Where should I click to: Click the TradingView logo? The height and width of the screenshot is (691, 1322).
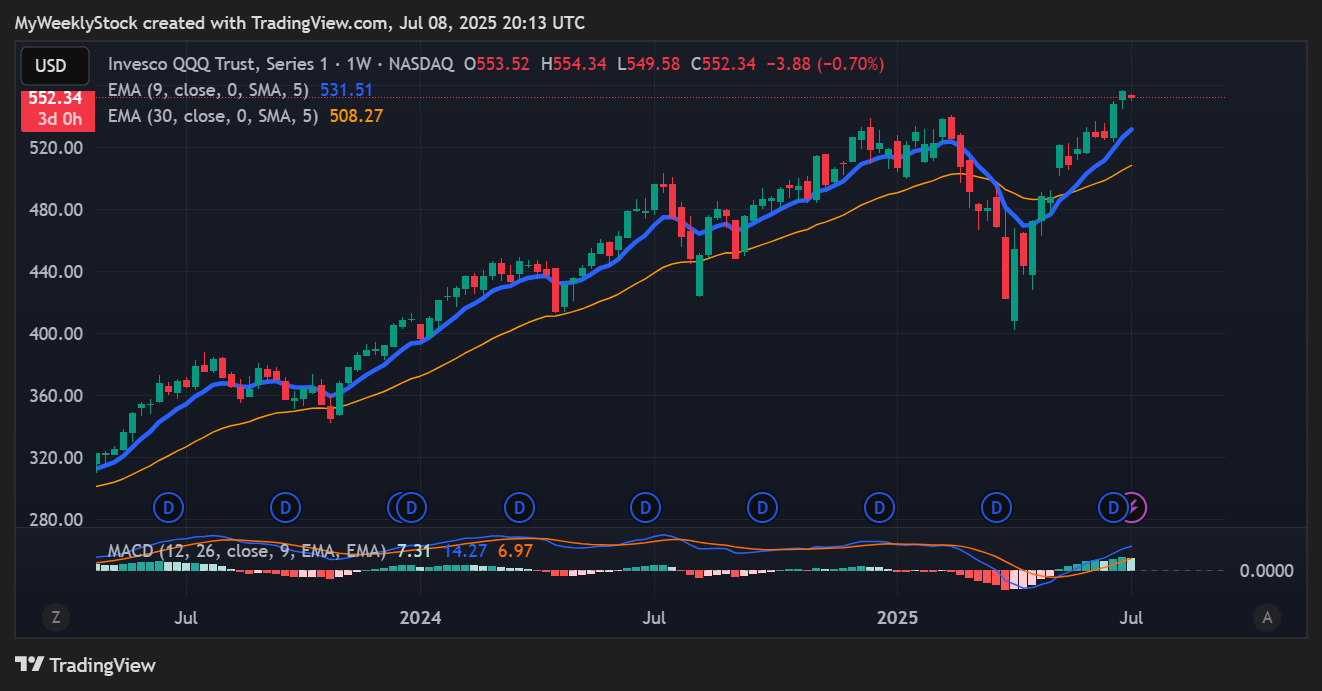[86, 665]
